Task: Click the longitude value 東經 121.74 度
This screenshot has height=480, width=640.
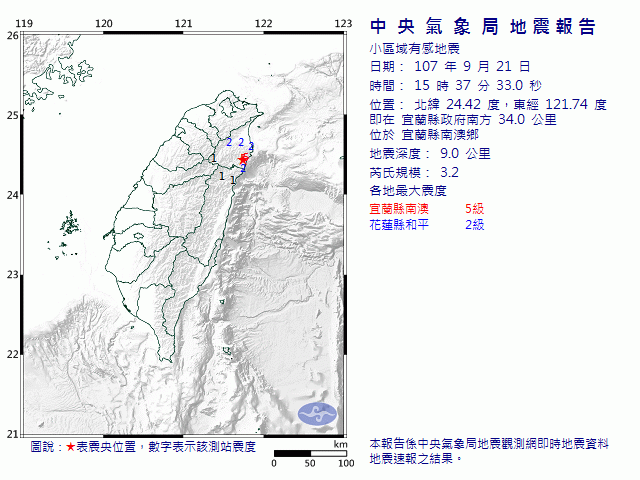Action: click(x=560, y=104)
